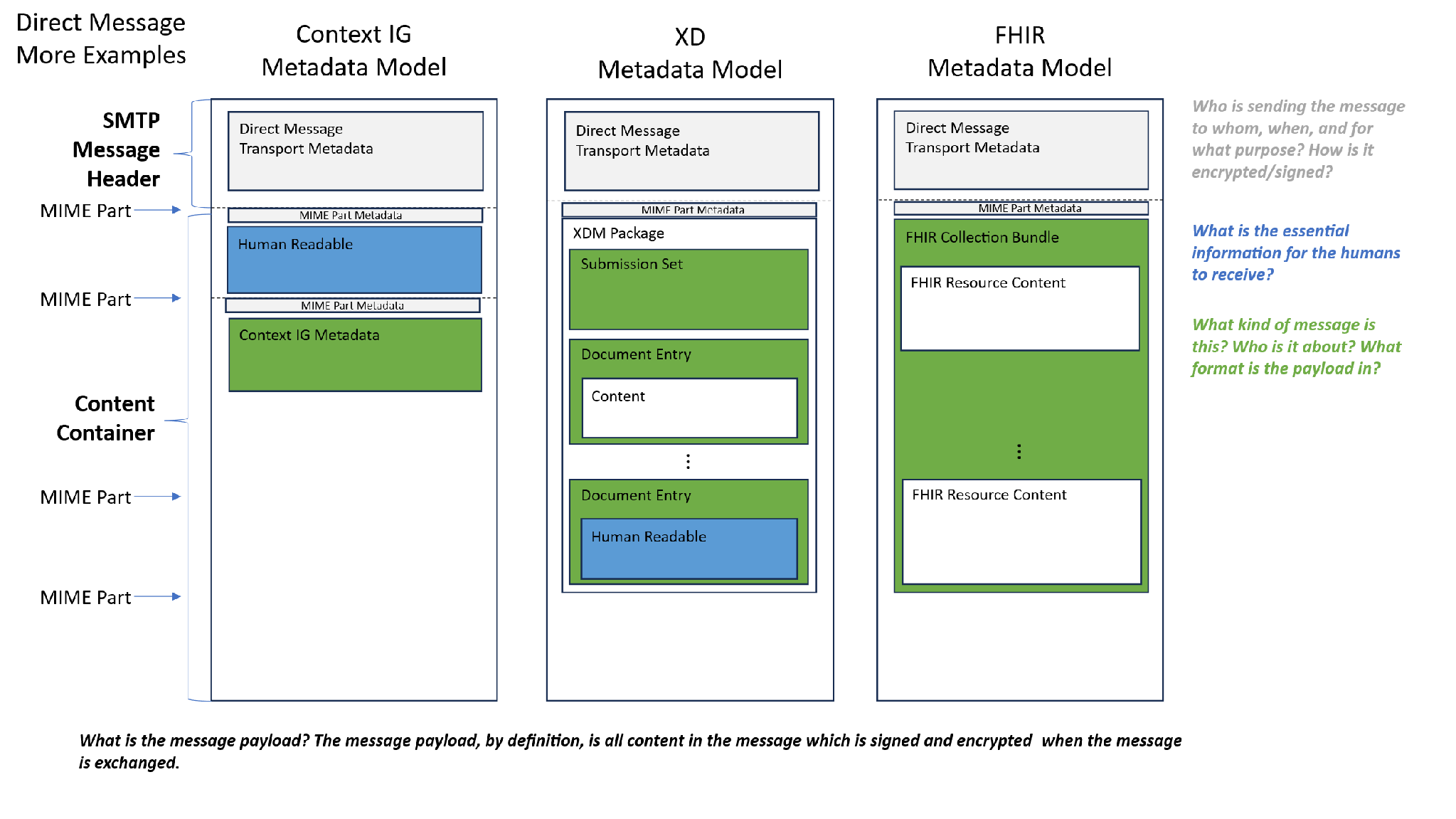
Task: Click Transport Metadata box in Context IG column
Action: [356, 151]
